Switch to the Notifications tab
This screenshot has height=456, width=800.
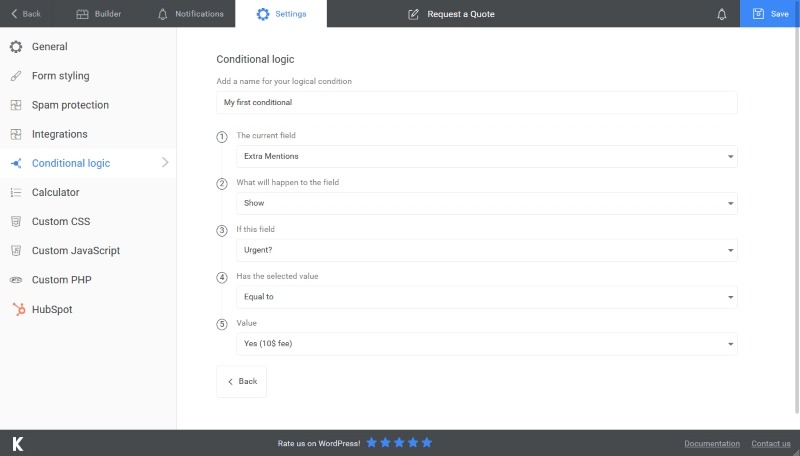click(x=190, y=14)
